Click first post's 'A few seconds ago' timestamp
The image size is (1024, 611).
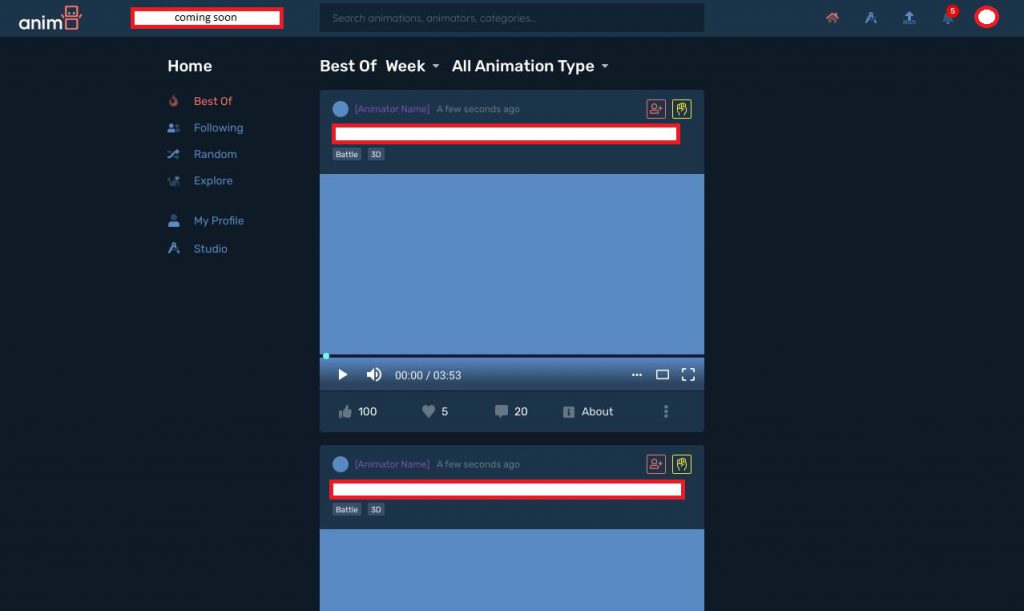pos(478,109)
